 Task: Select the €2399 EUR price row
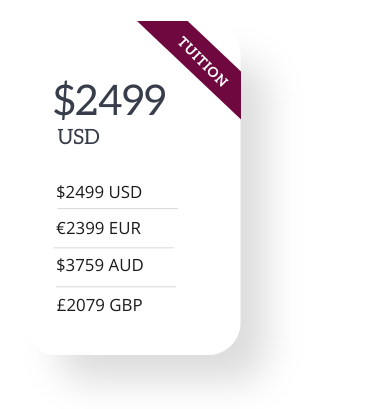(x=98, y=229)
